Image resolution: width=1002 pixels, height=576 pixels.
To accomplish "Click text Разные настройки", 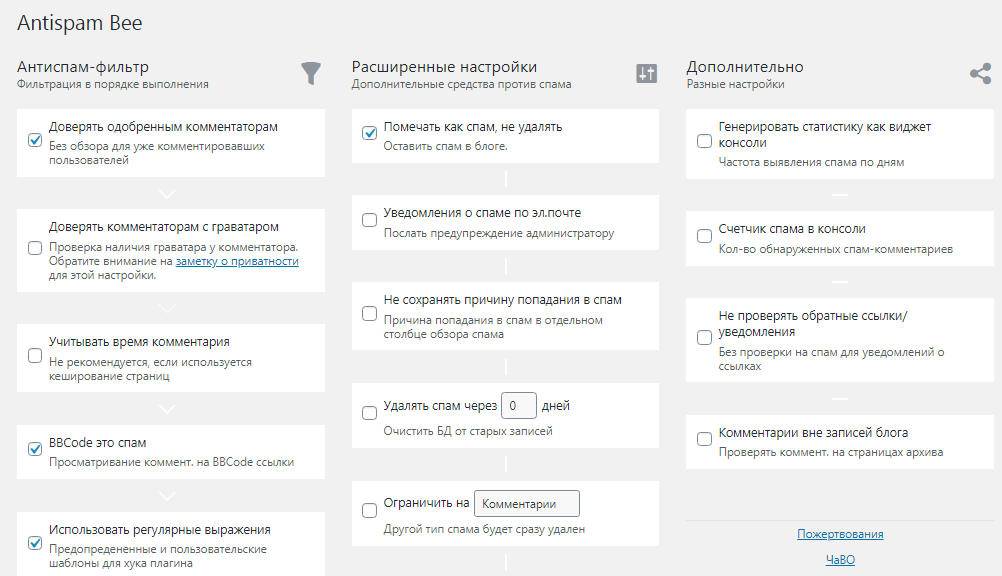I will (x=736, y=84).
